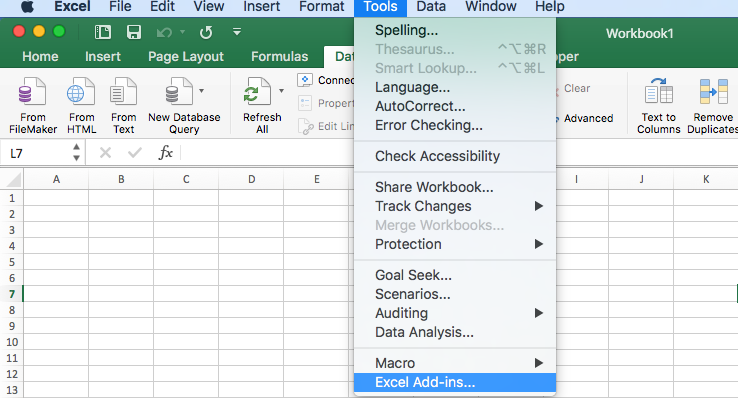The height and width of the screenshot is (398, 738).
Task: Open the Help menu in menu bar
Action: click(550, 7)
